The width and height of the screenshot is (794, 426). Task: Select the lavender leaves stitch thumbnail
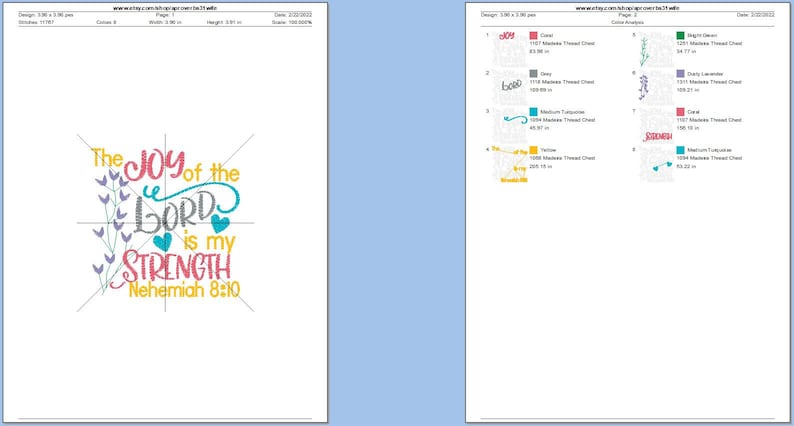(657, 87)
